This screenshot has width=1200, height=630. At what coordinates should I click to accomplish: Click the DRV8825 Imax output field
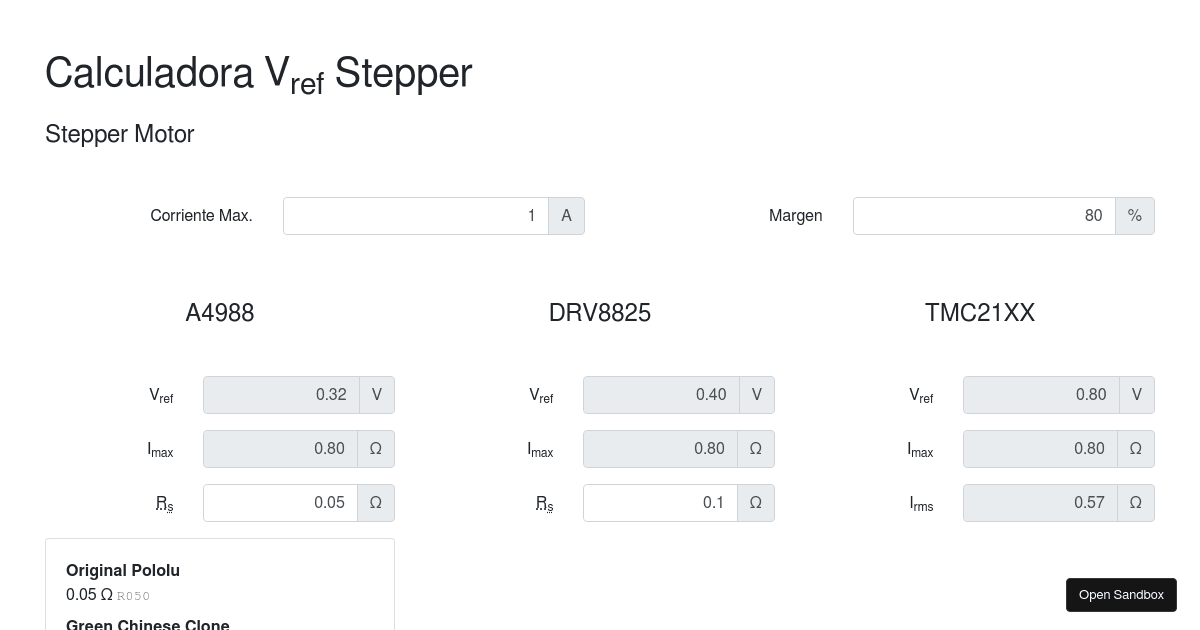(660, 449)
